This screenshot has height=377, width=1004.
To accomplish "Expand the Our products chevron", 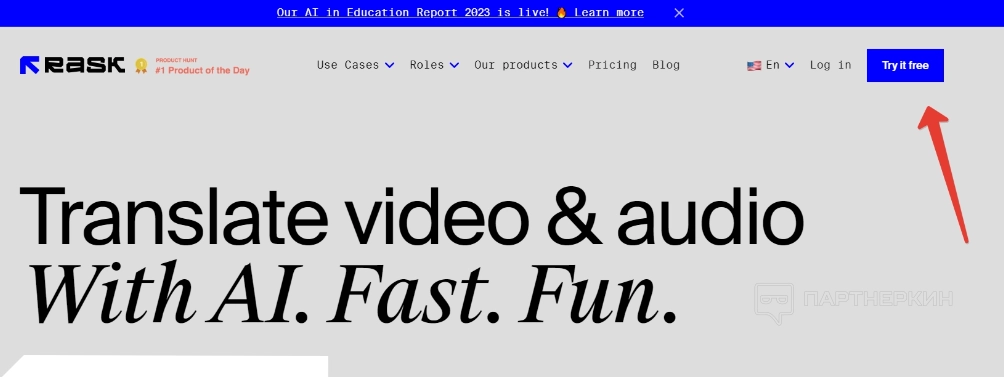I will [x=567, y=65].
